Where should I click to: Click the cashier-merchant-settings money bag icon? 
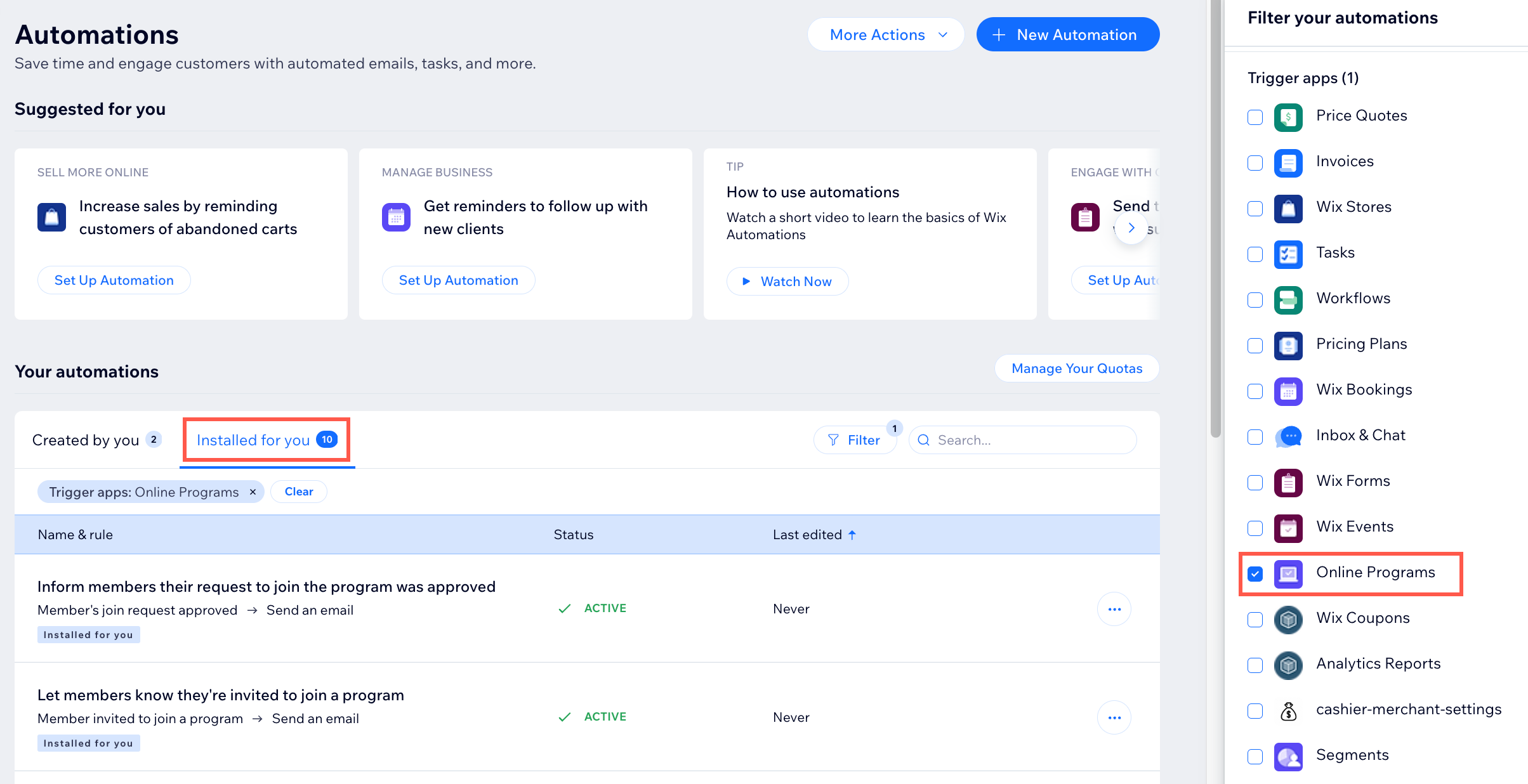pyautogui.click(x=1288, y=710)
